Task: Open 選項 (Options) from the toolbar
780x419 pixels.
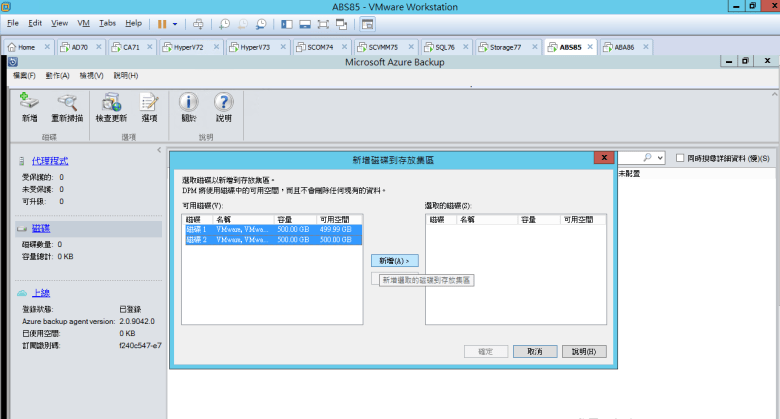Action: [149, 105]
